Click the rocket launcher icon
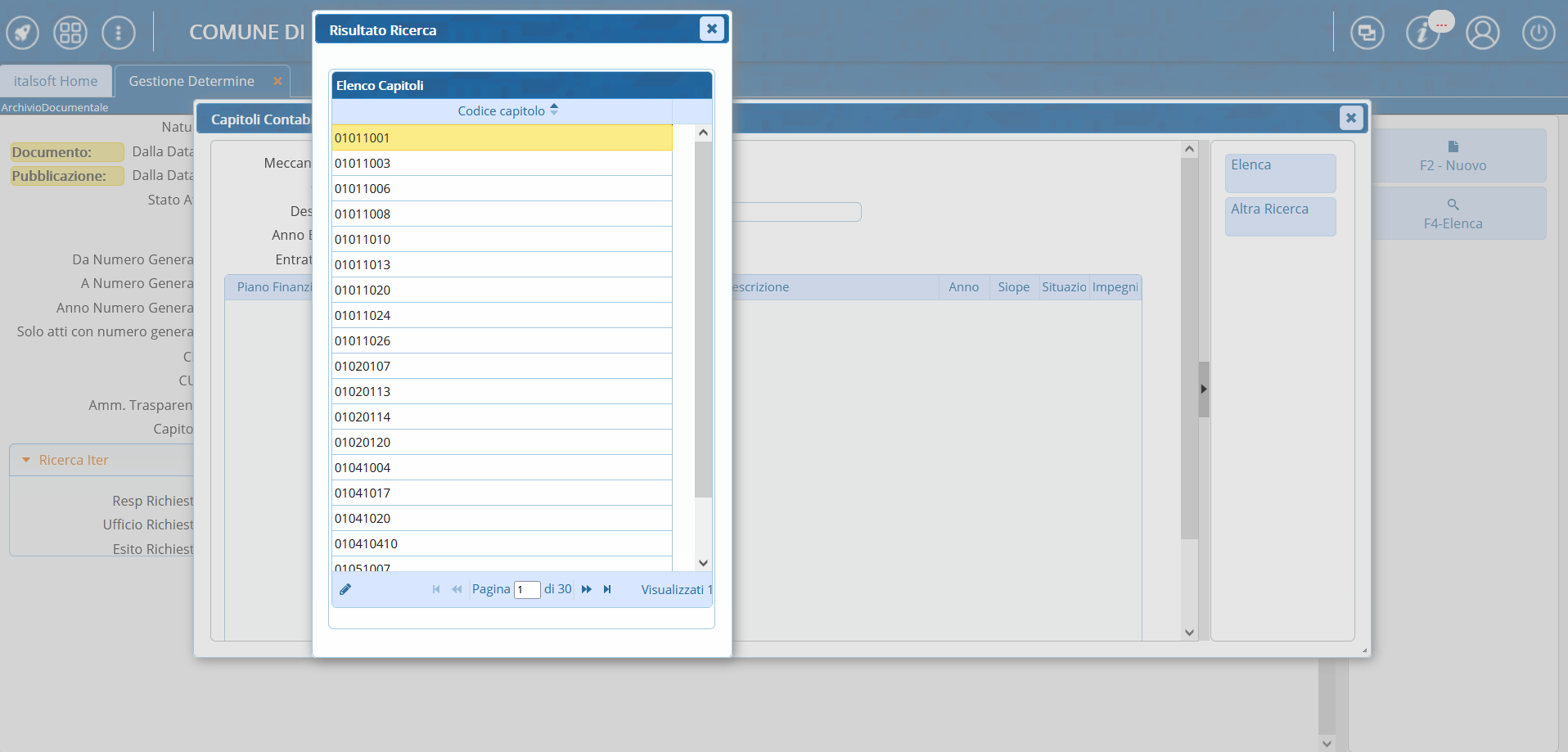 point(23,33)
